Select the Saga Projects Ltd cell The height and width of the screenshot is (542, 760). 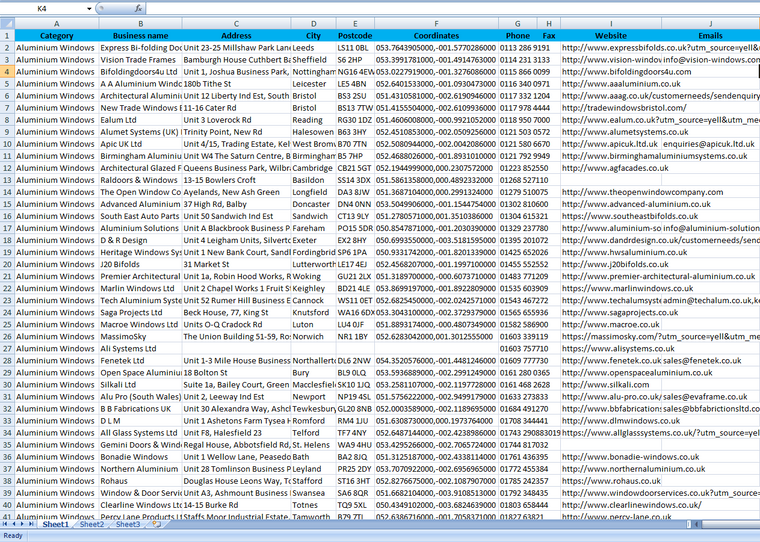[x=141, y=312]
